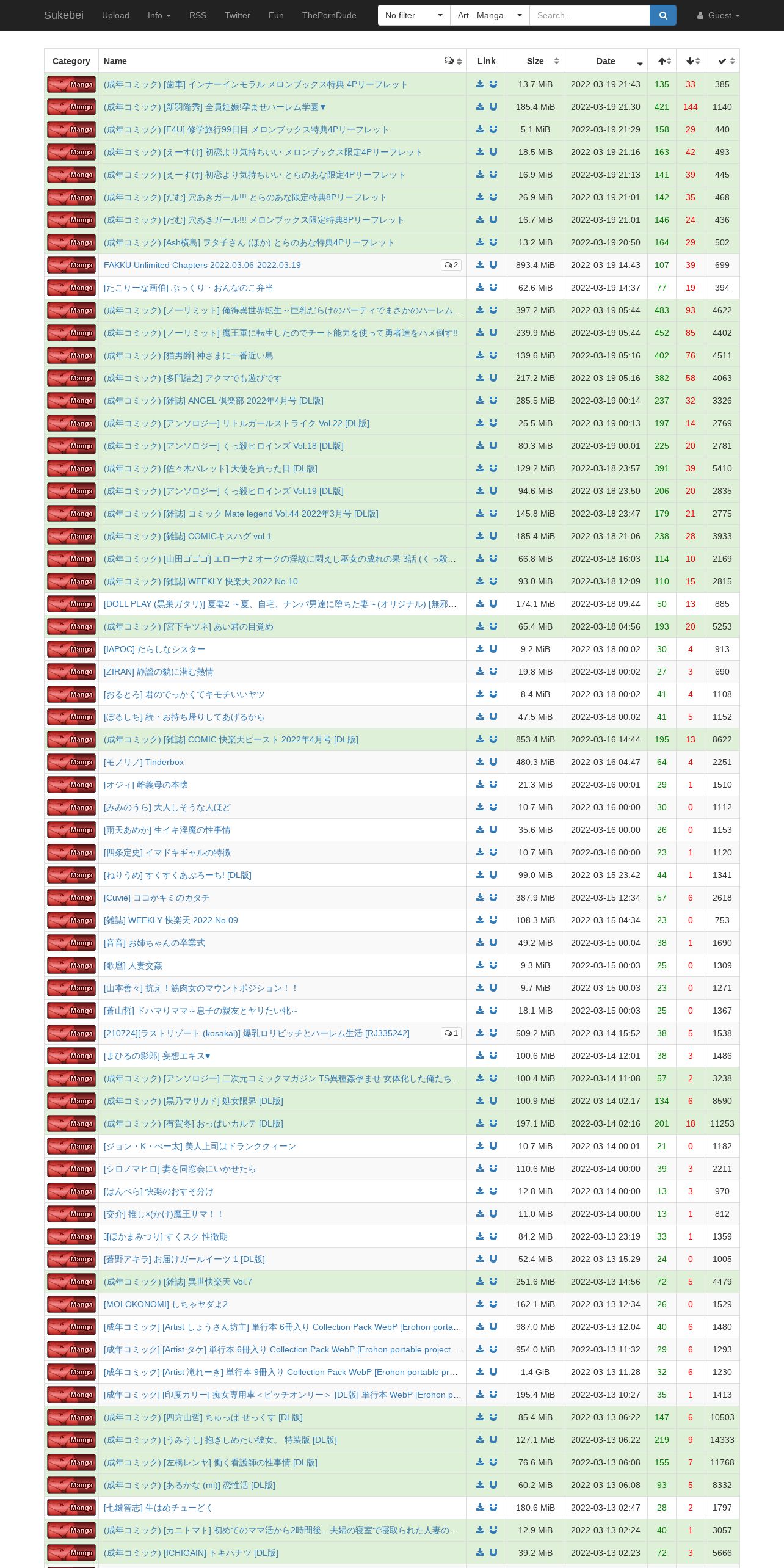Image resolution: width=784 pixels, height=1568 pixels.
Task: Open the Twitter nav link
Action: pos(238,15)
